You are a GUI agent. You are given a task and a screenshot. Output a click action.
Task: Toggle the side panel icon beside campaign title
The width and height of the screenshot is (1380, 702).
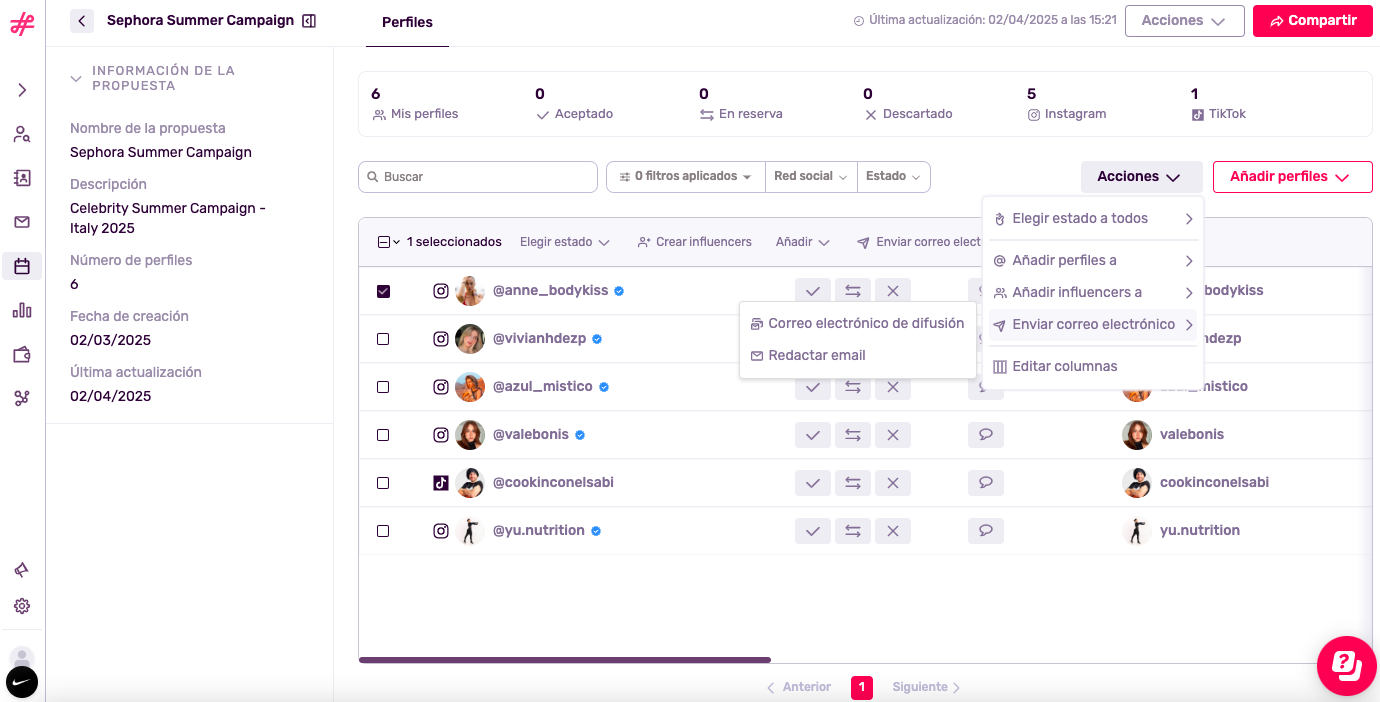(x=309, y=20)
